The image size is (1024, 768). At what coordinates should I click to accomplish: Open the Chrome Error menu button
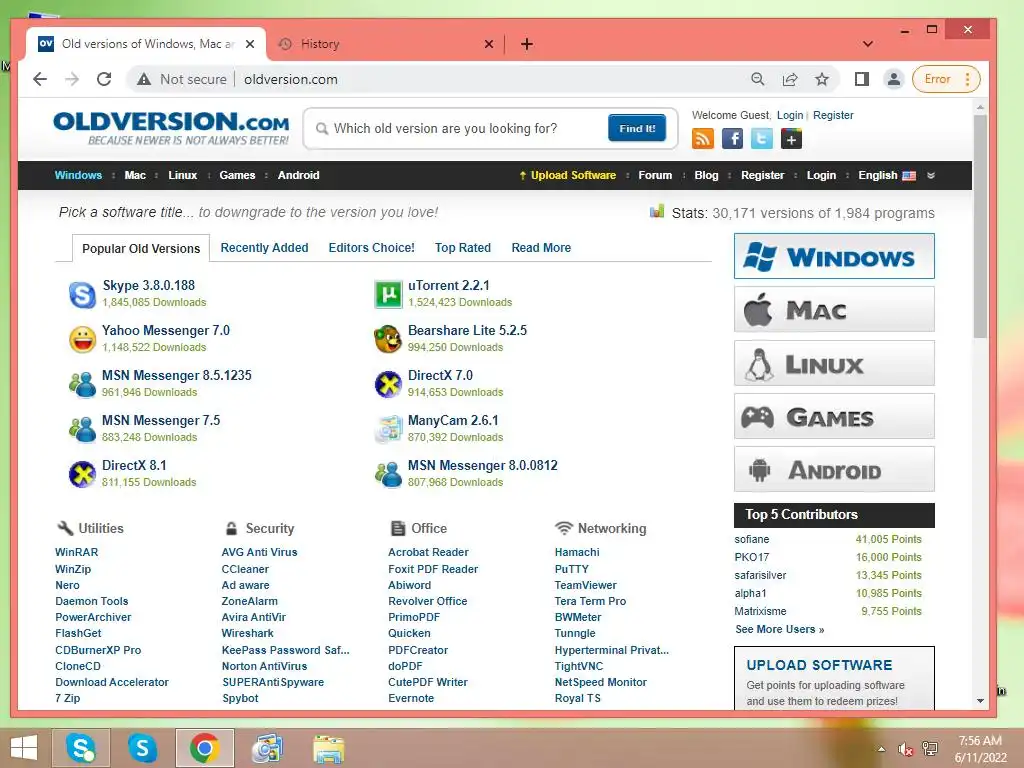[x=946, y=79]
